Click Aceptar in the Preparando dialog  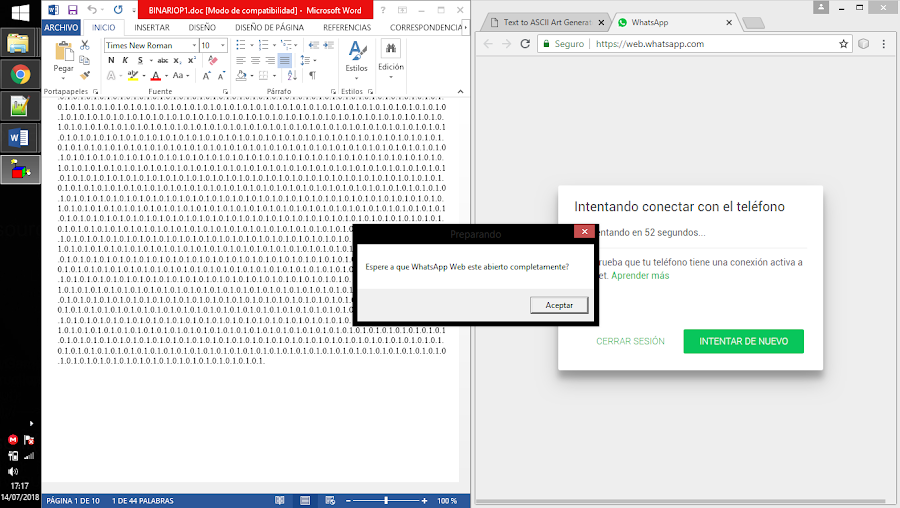click(559, 305)
